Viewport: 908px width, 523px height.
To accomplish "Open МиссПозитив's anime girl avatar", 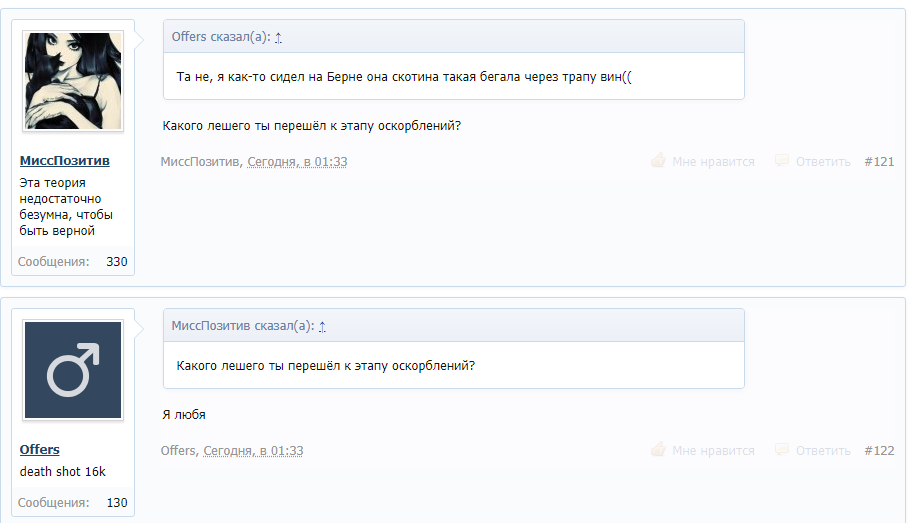I will [x=73, y=81].
